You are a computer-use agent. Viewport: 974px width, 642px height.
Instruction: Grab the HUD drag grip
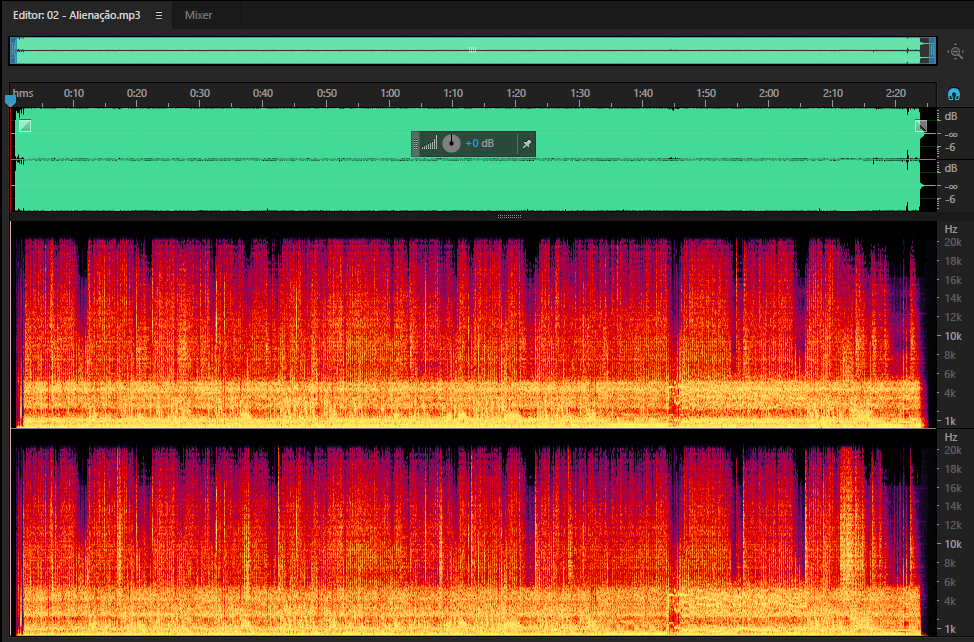point(416,144)
